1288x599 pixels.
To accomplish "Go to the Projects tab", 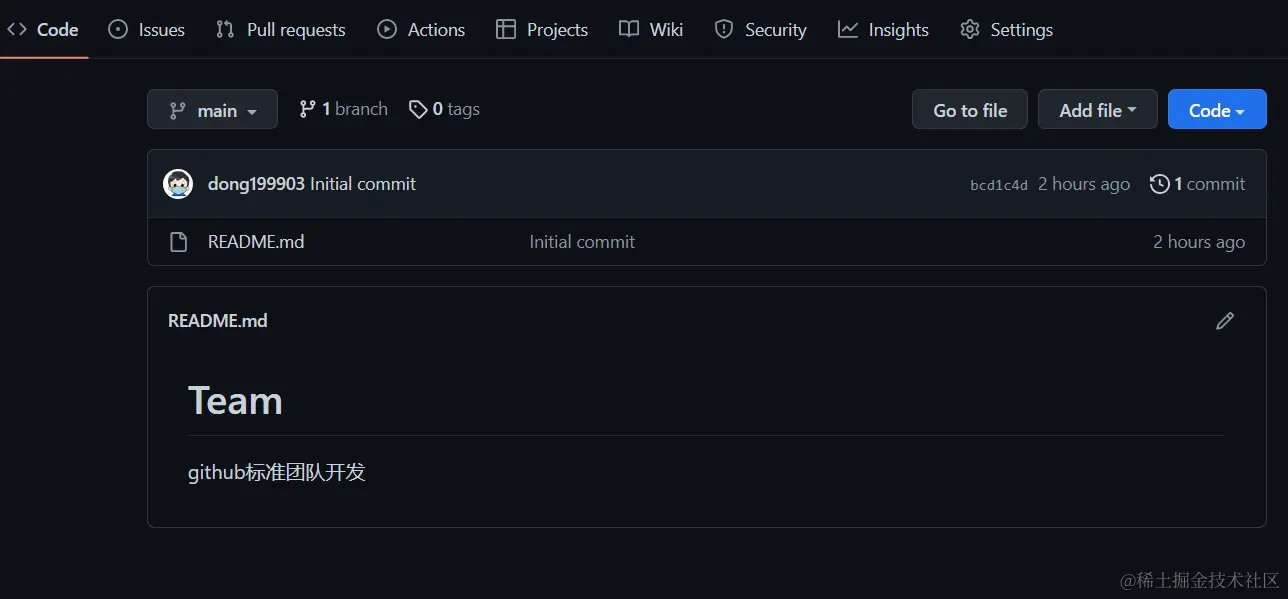I will point(542,30).
